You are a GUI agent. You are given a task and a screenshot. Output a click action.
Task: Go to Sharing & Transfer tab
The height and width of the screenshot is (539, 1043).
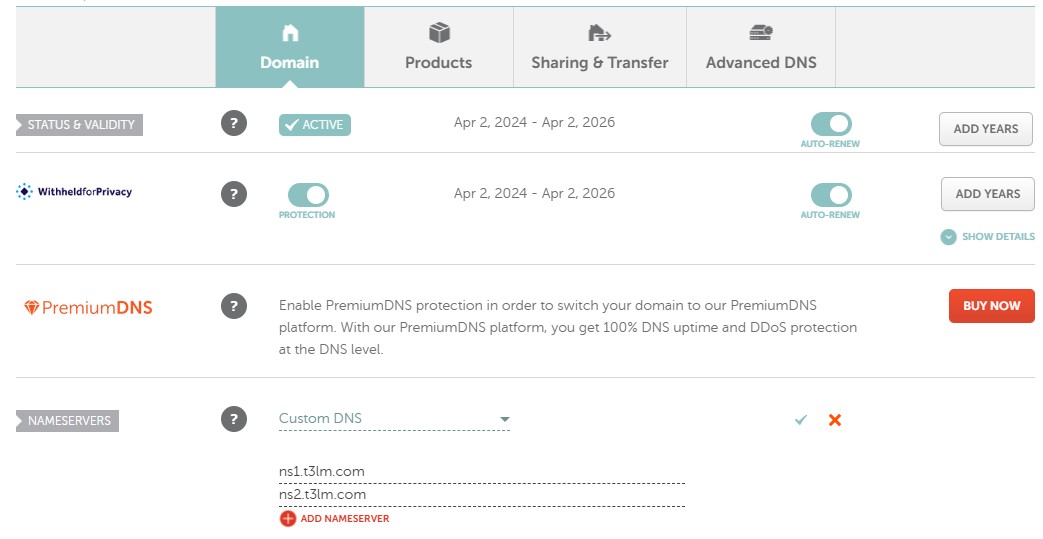pos(599,47)
